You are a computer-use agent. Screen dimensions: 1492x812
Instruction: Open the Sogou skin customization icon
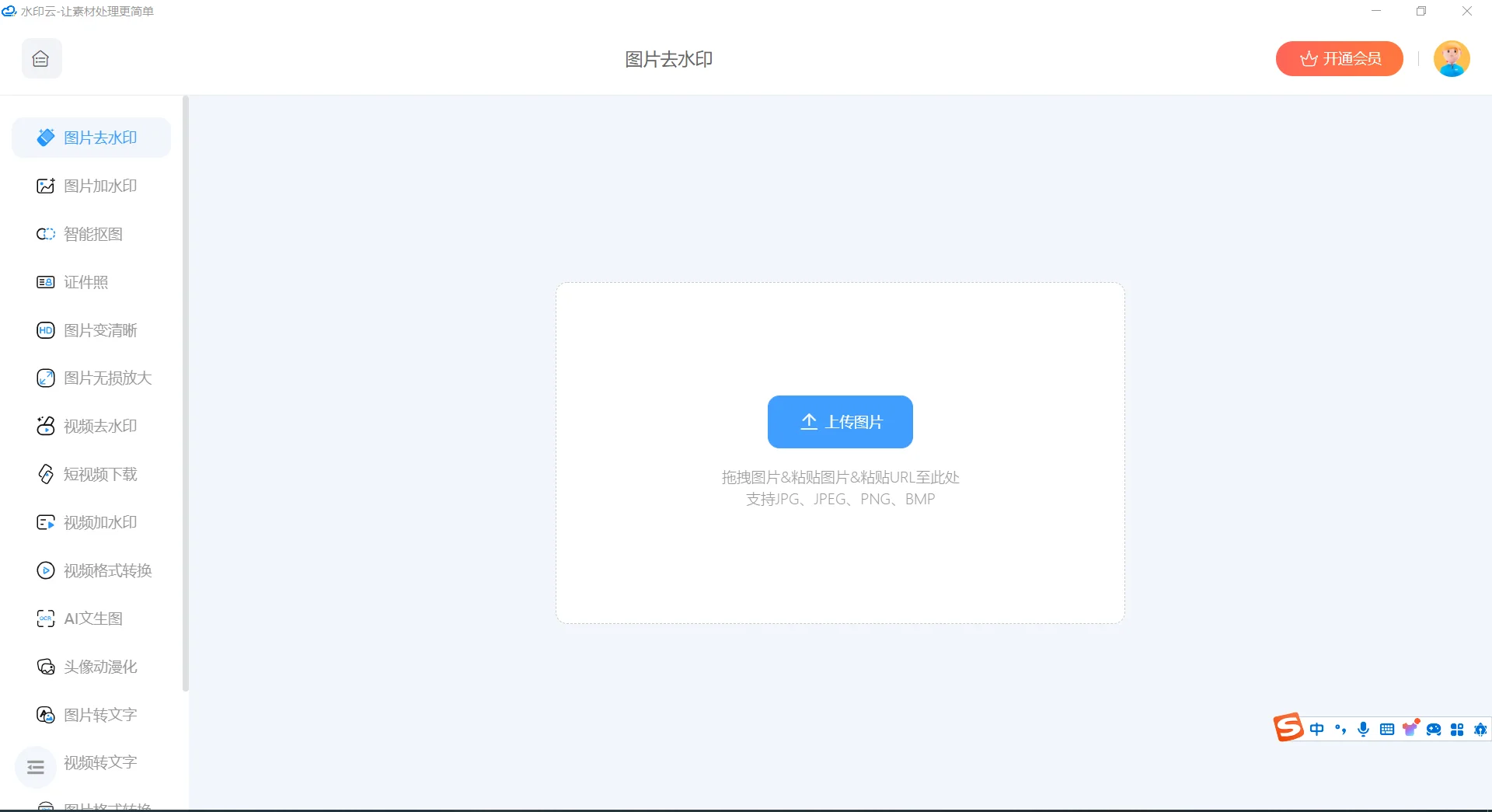point(1410,729)
